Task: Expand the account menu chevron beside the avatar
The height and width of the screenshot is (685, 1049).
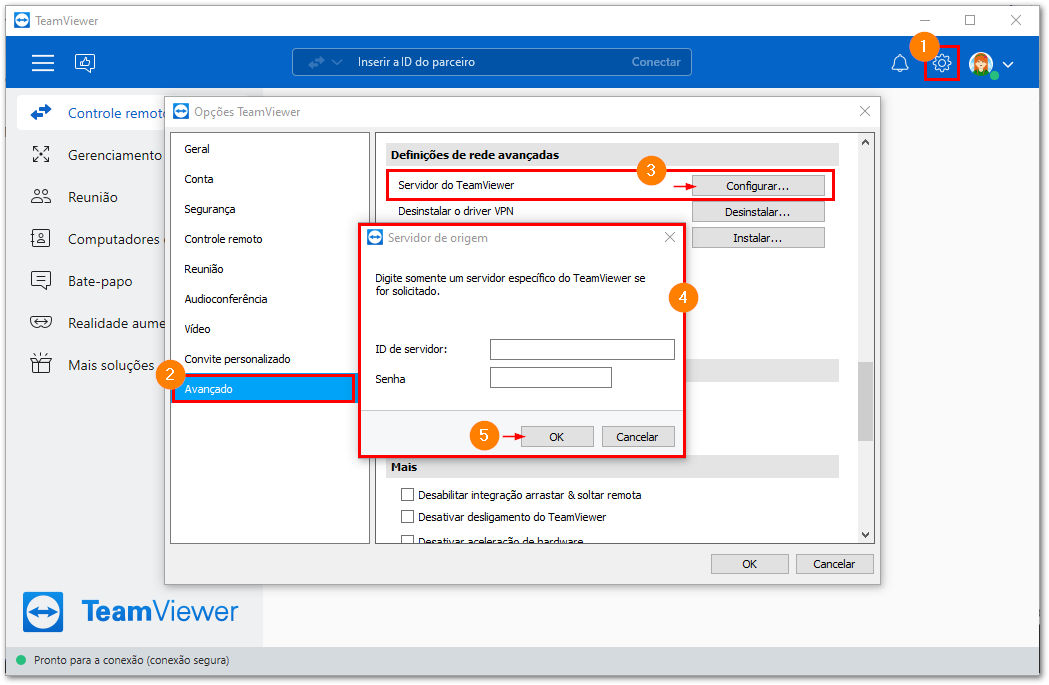Action: (x=1008, y=64)
